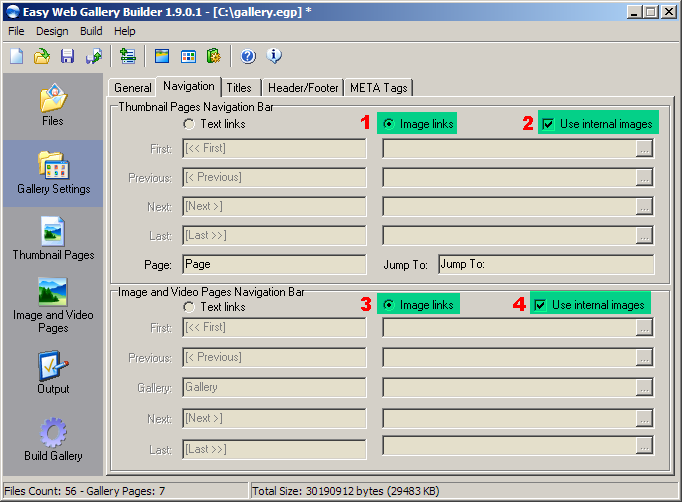
Task: Browse image for Thumbnail Last link
Action: click(644, 235)
